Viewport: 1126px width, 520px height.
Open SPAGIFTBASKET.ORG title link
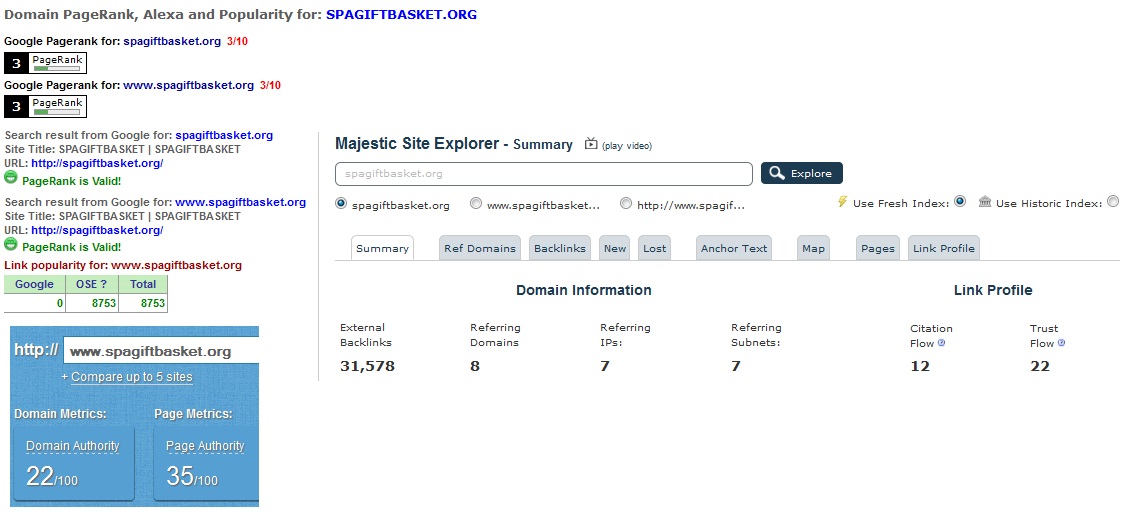[401, 14]
